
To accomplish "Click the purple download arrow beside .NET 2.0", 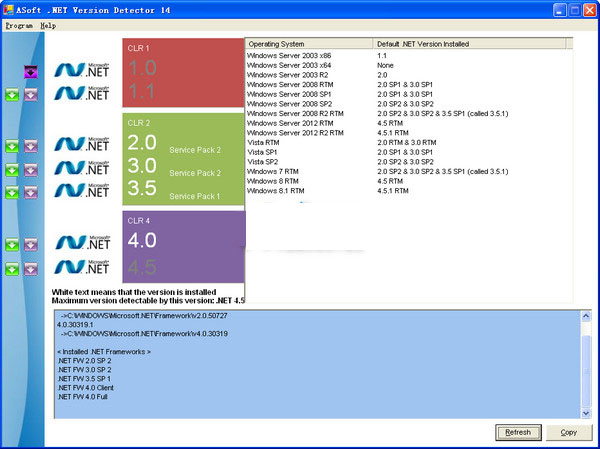I will [x=31, y=146].
